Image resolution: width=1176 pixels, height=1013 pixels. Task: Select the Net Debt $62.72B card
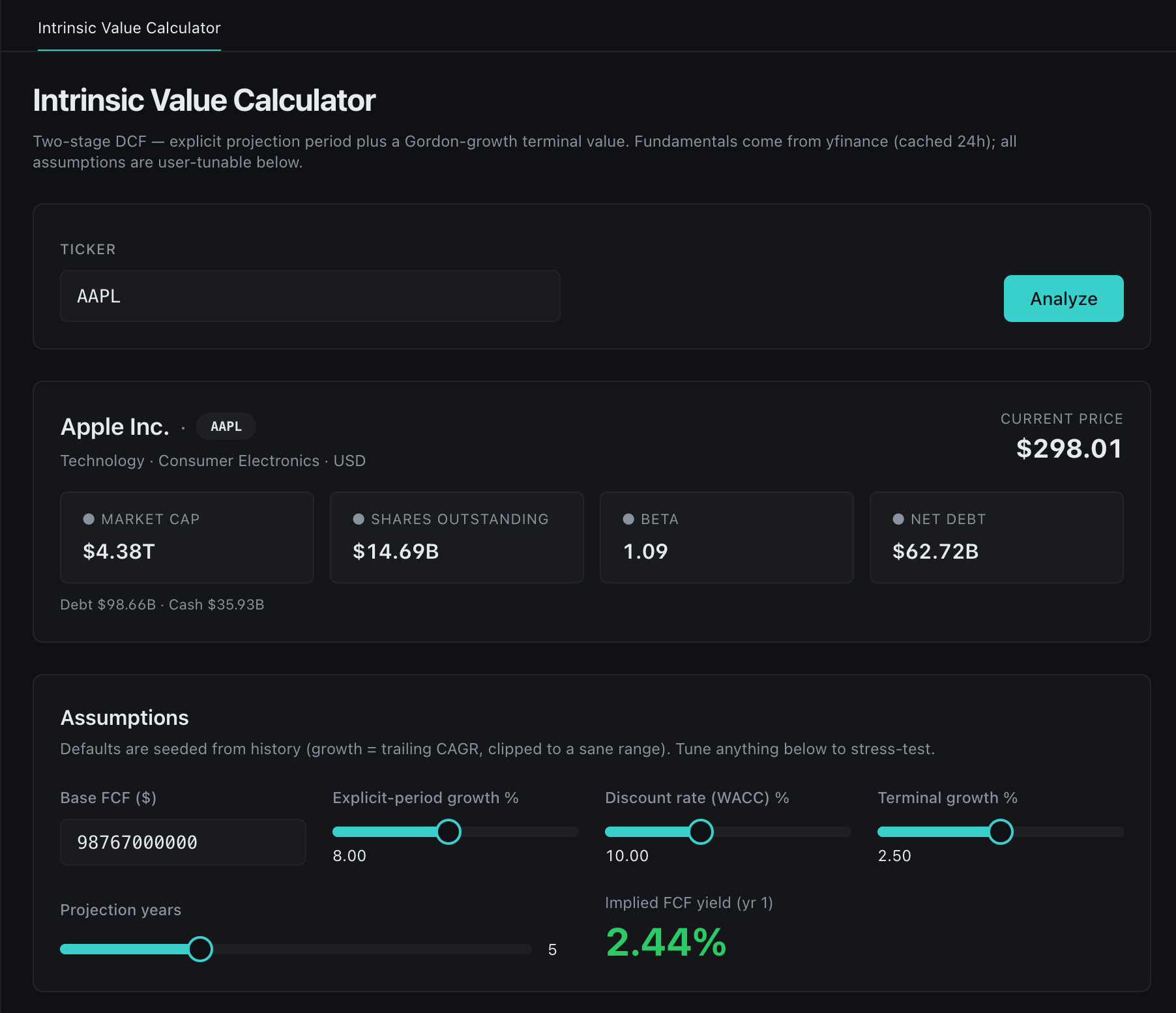[997, 537]
